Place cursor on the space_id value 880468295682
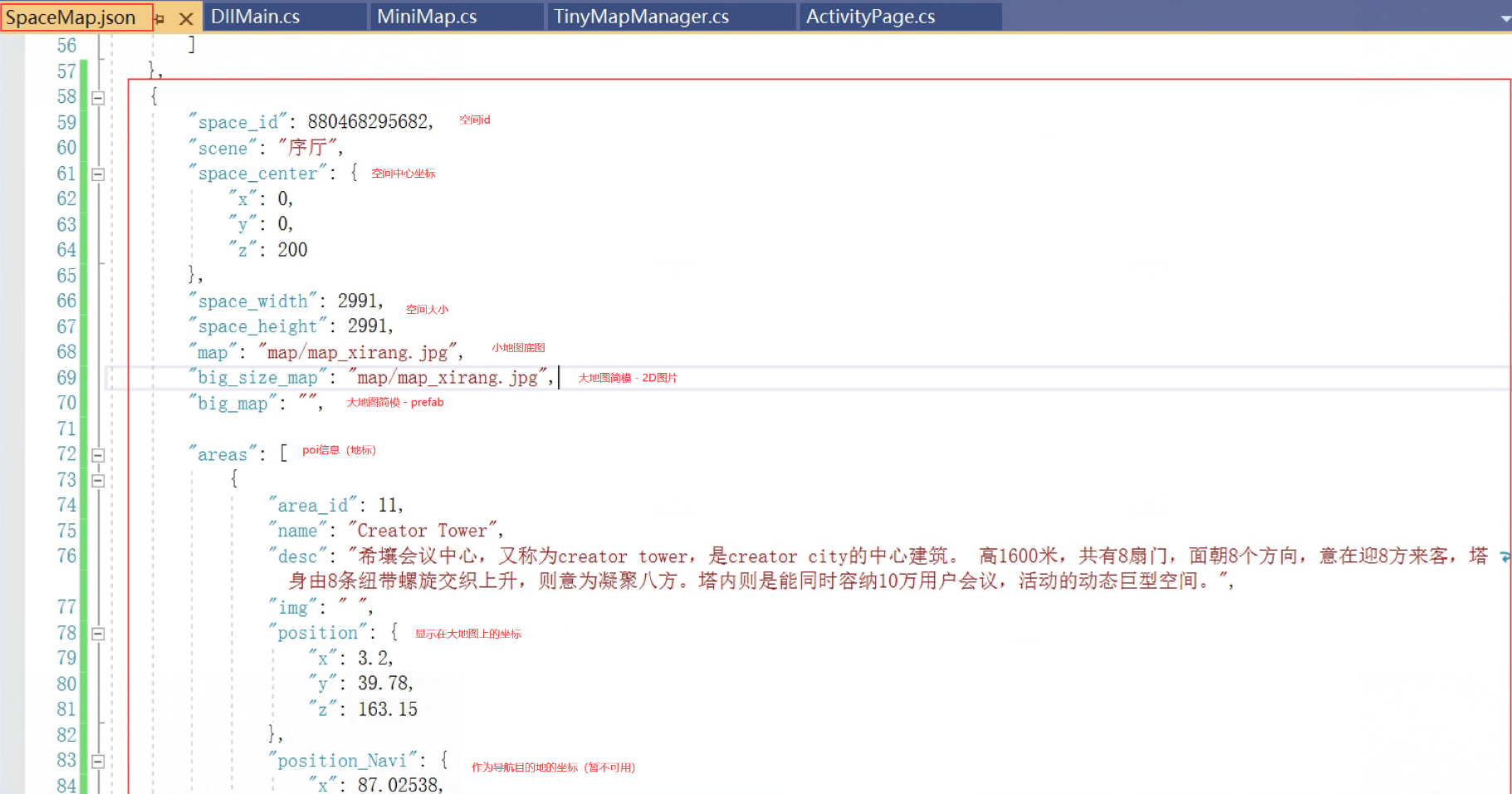 368,122
